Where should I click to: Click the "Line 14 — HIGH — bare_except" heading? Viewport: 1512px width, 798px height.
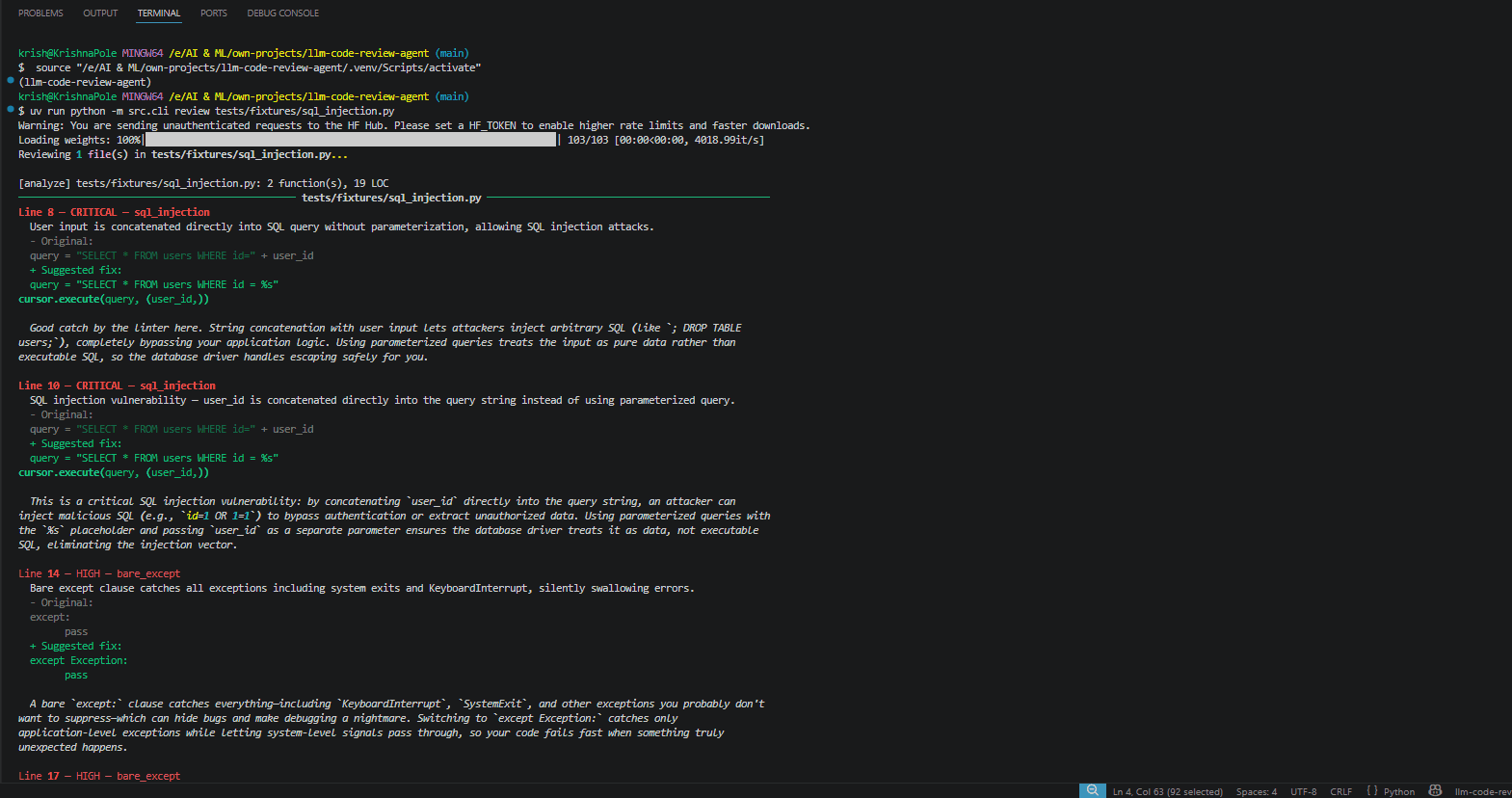tap(99, 573)
